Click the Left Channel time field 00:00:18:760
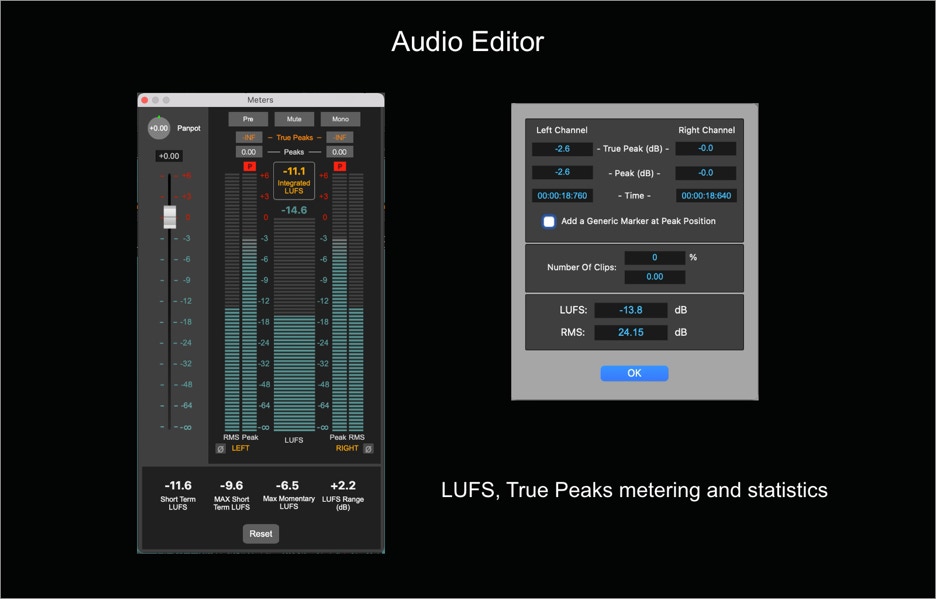 coord(562,196)
